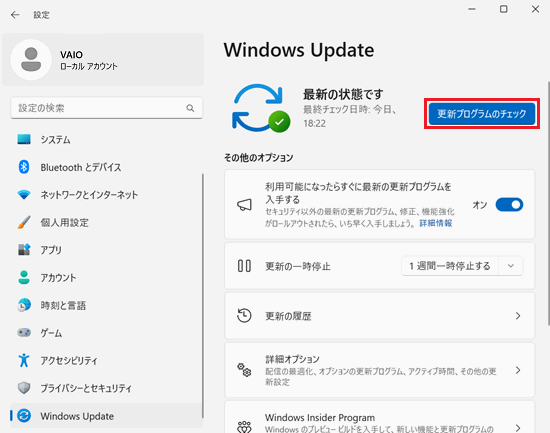The height and width of the screenshot is (433, 550).
Task: Minimize the 設定 window
Action: click(x=472, y=9)
